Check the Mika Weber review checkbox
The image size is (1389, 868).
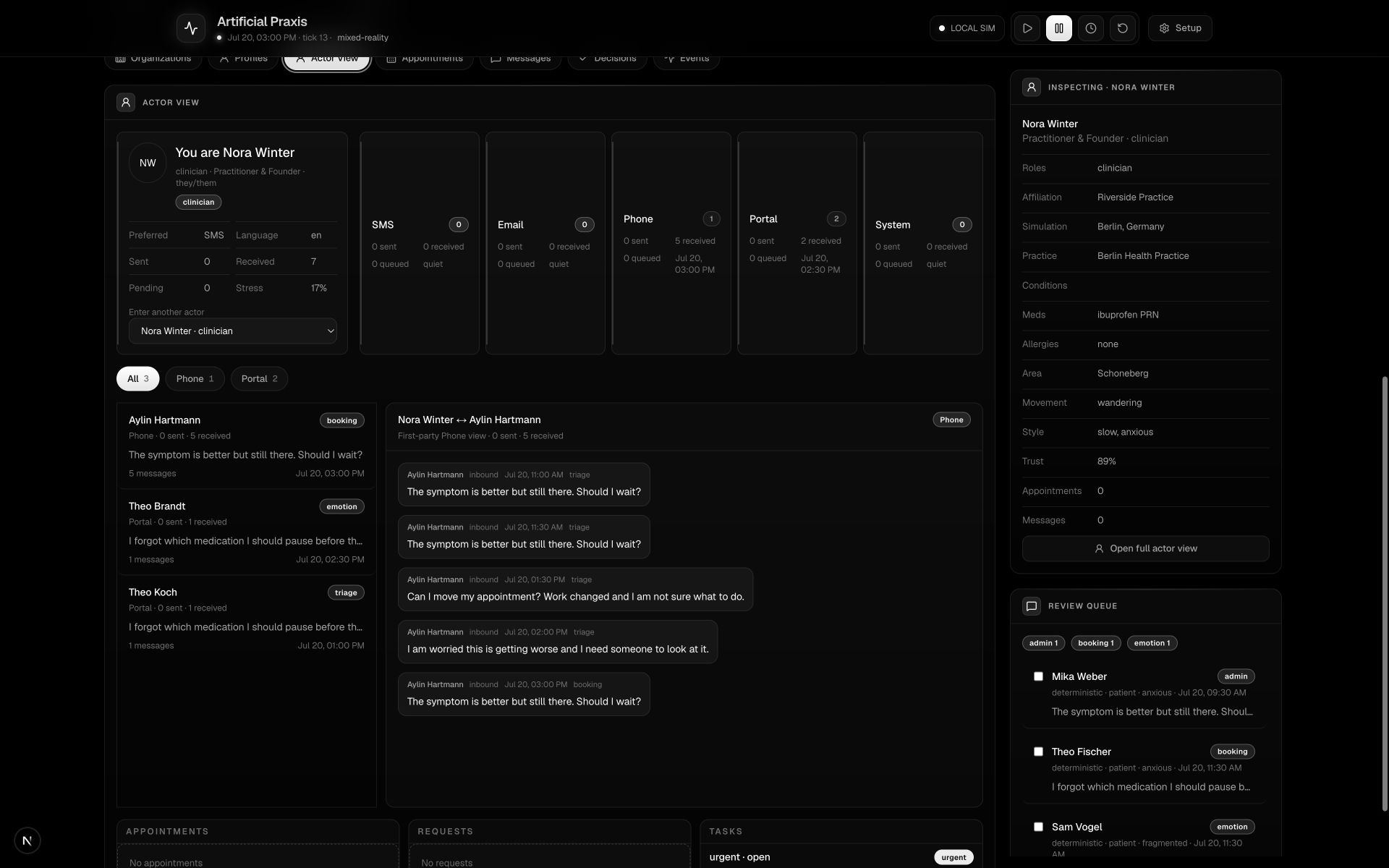click(1038, 676)
